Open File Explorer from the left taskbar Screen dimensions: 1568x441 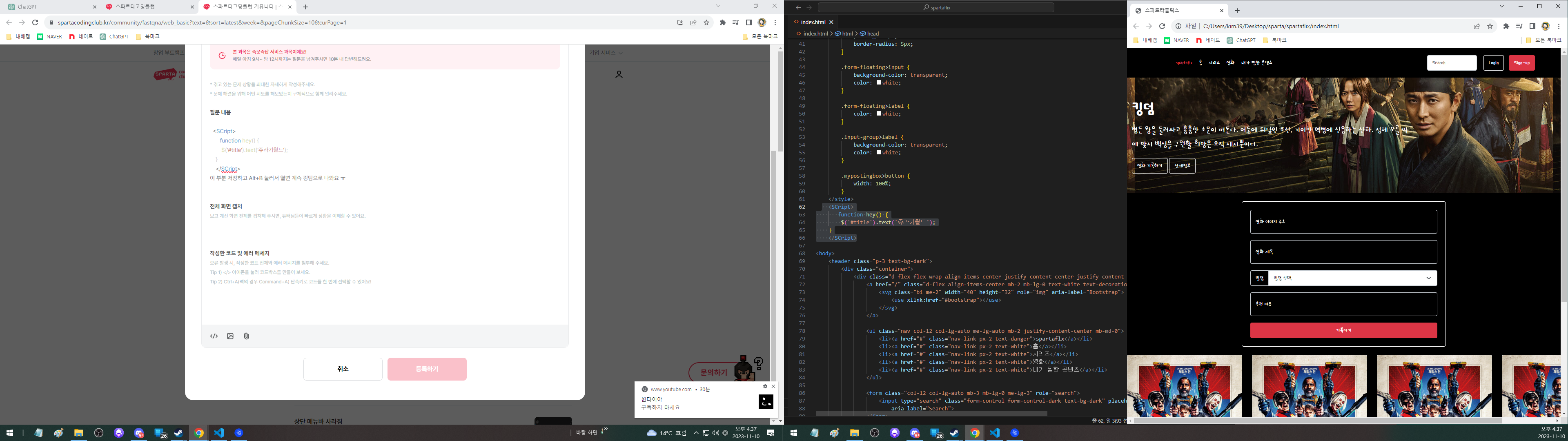(x=78, y=433)
